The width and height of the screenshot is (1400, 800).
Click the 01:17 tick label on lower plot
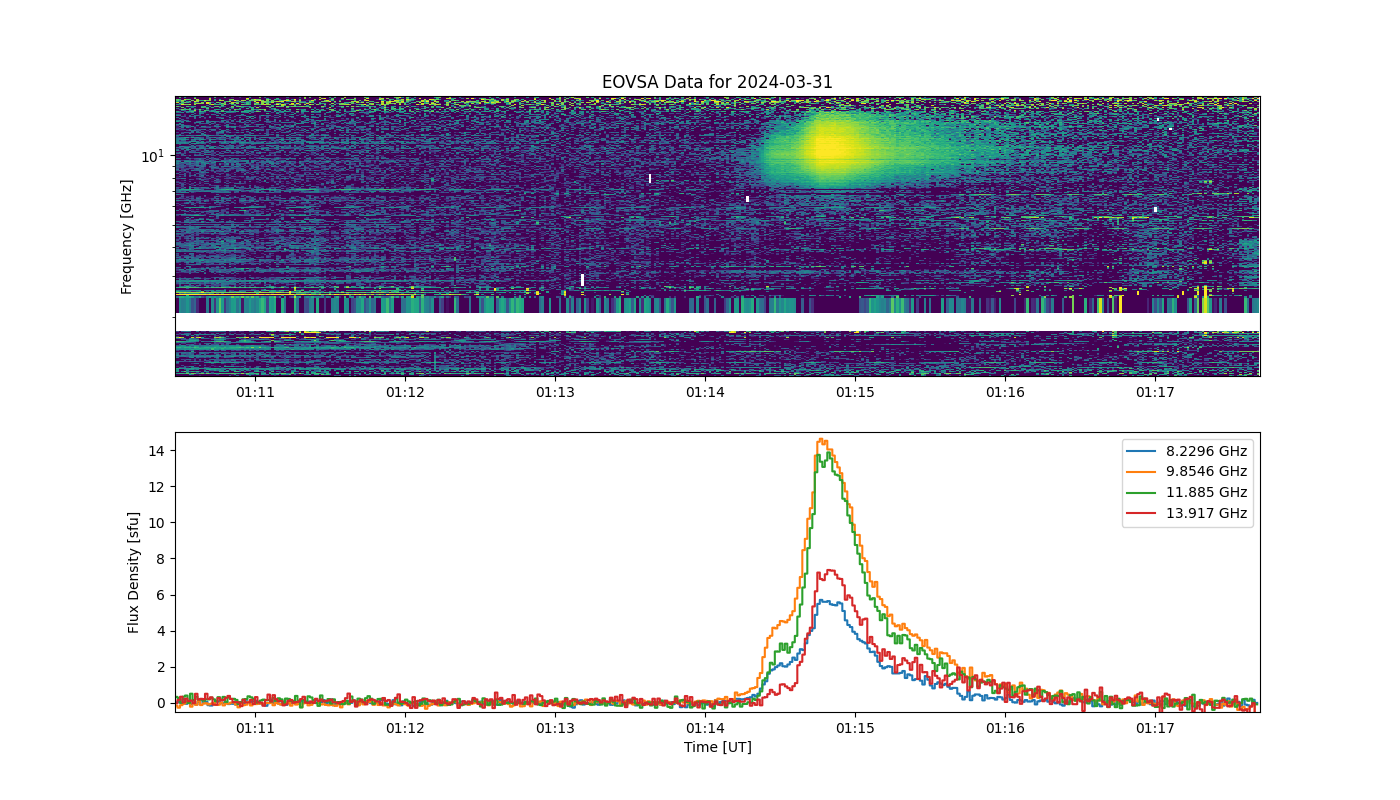(1155, 727)
